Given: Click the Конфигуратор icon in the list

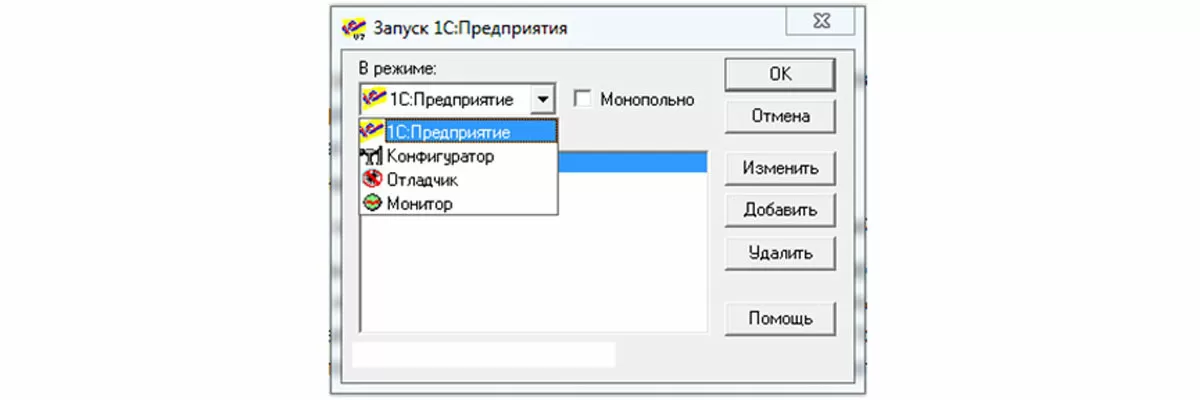Looking at the screenshot, I should point(372,156).
